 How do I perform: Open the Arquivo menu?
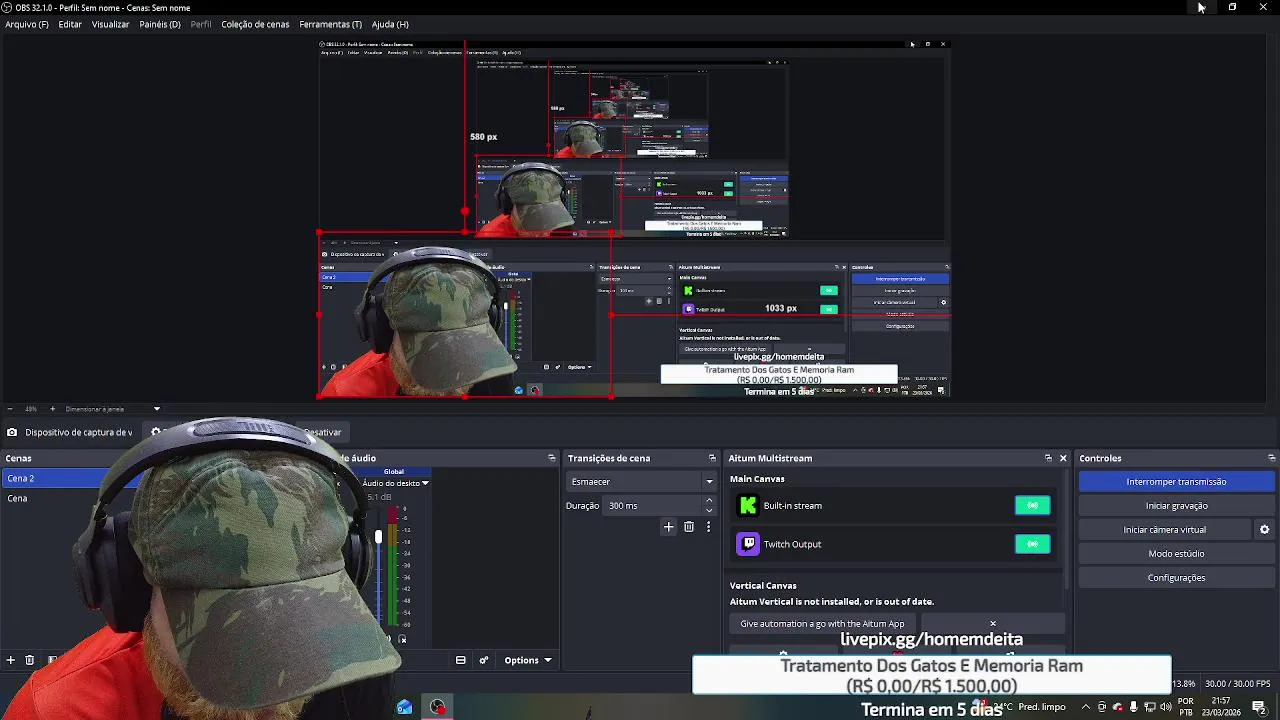27,24
